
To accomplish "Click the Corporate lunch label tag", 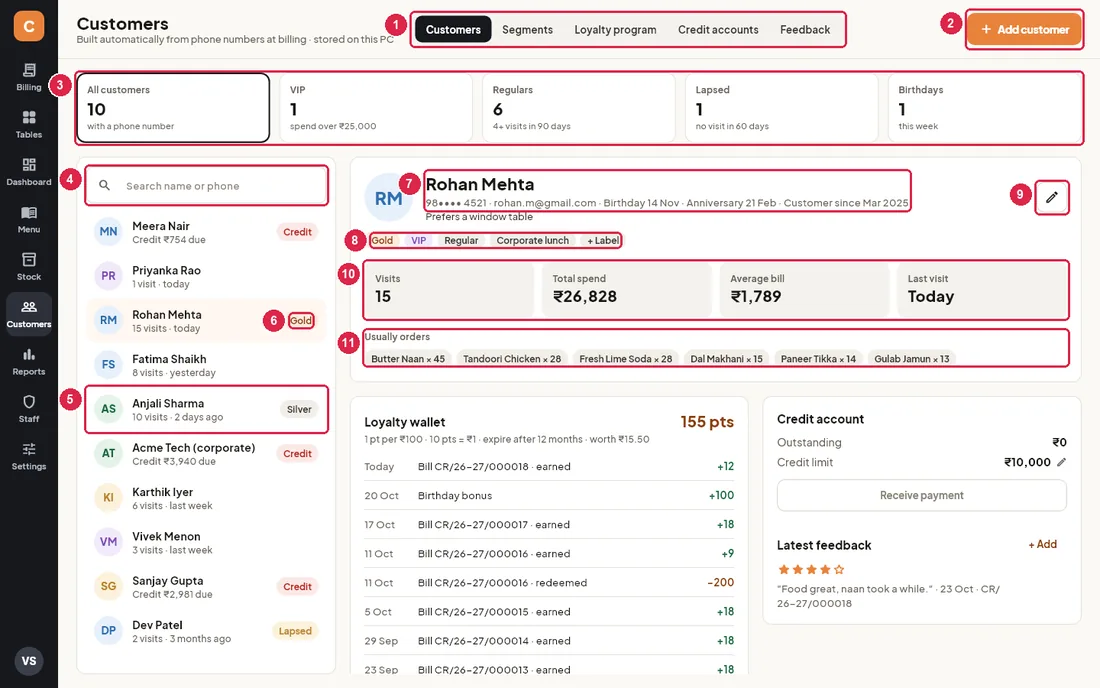I will (x=532, y=241).
